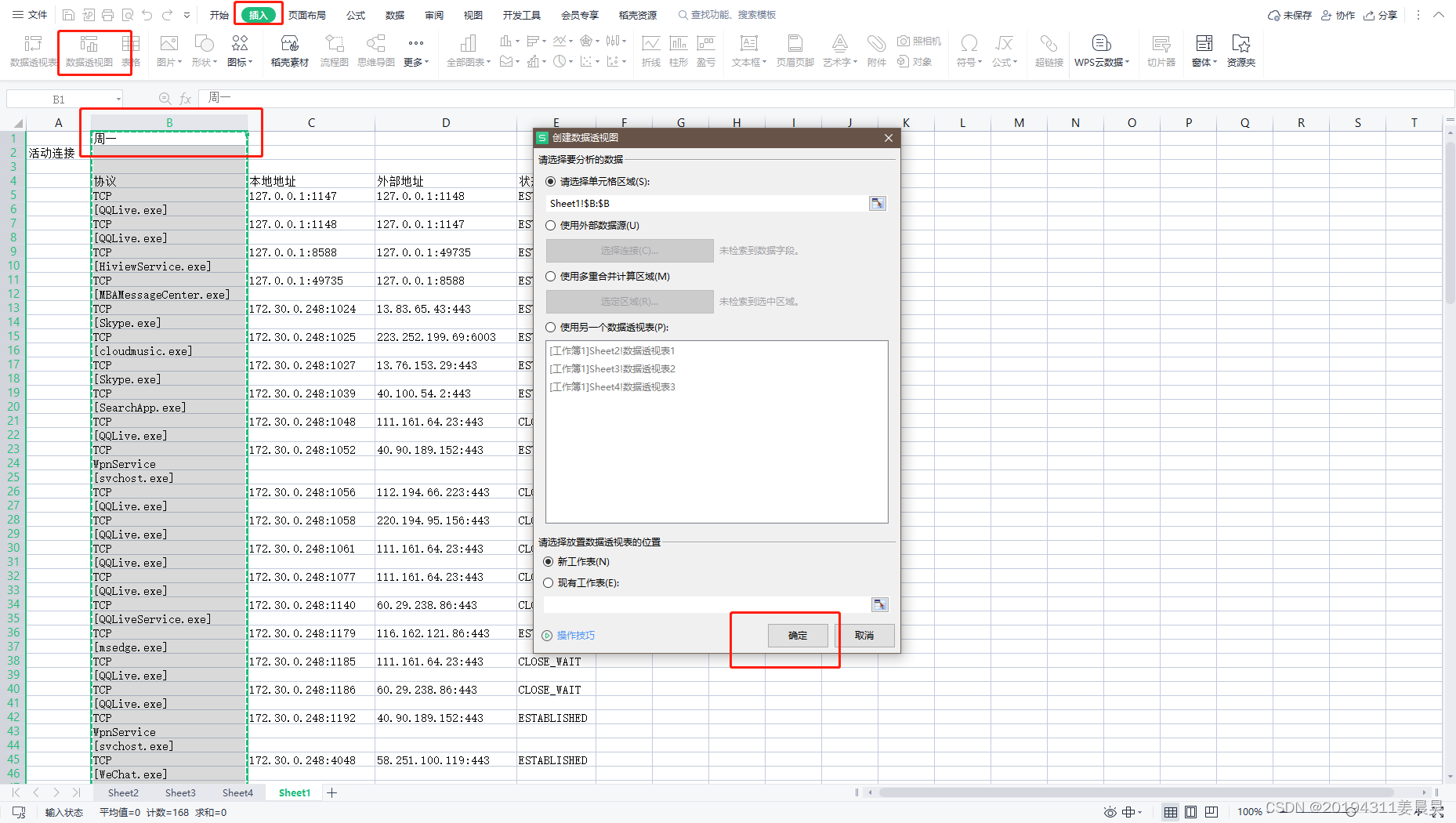Image resolution: width=1456 pixels, height=823 pixels.
Task: Click the 100% zoom level
Action: 1249,812
